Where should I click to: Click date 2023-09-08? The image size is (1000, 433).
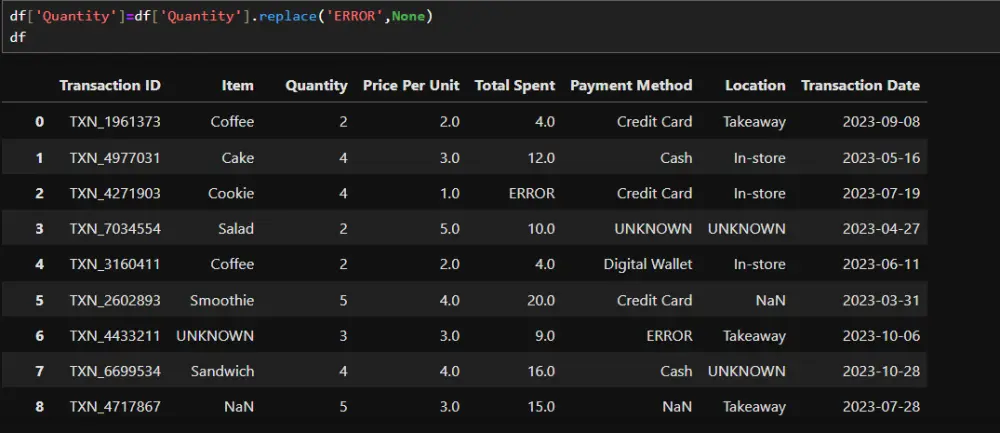881,122
